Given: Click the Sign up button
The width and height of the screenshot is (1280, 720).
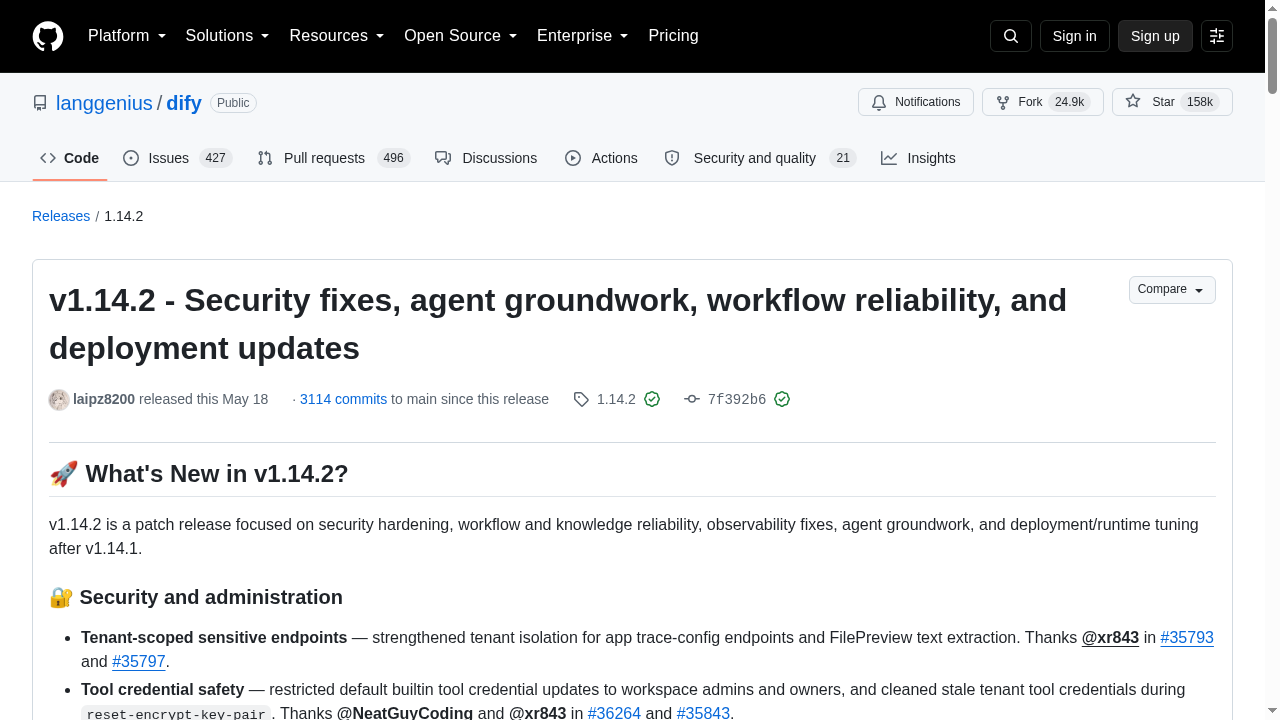Looking at the screenshot, I should pyautogui.click(x=1155, y=36).
